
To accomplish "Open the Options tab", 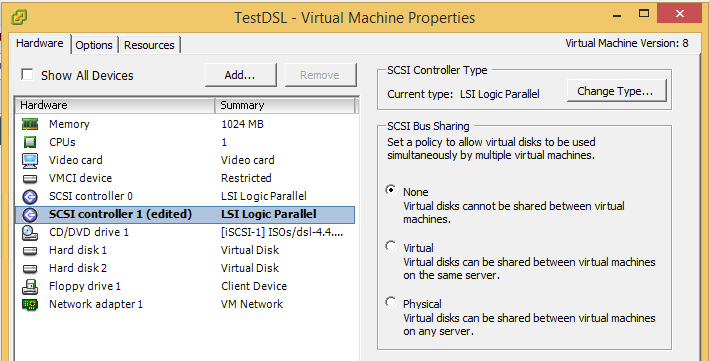I will 94,45.
